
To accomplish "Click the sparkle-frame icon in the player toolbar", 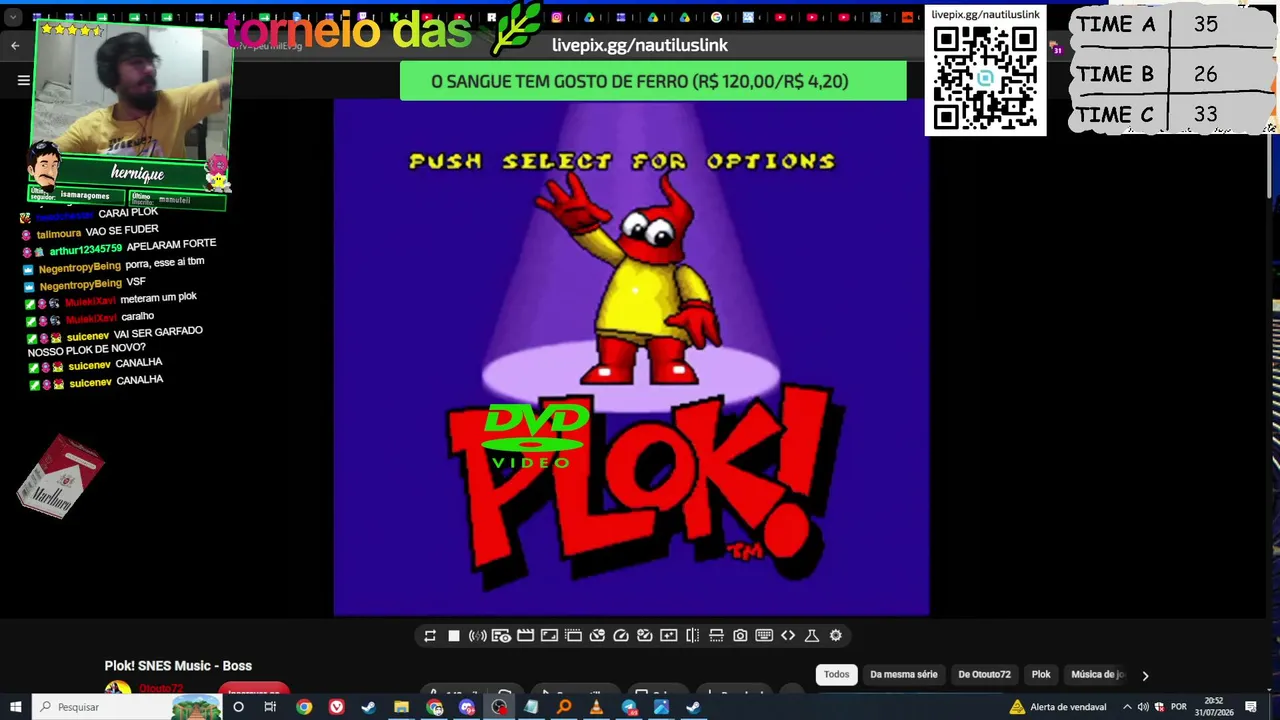I will point(669,636).
